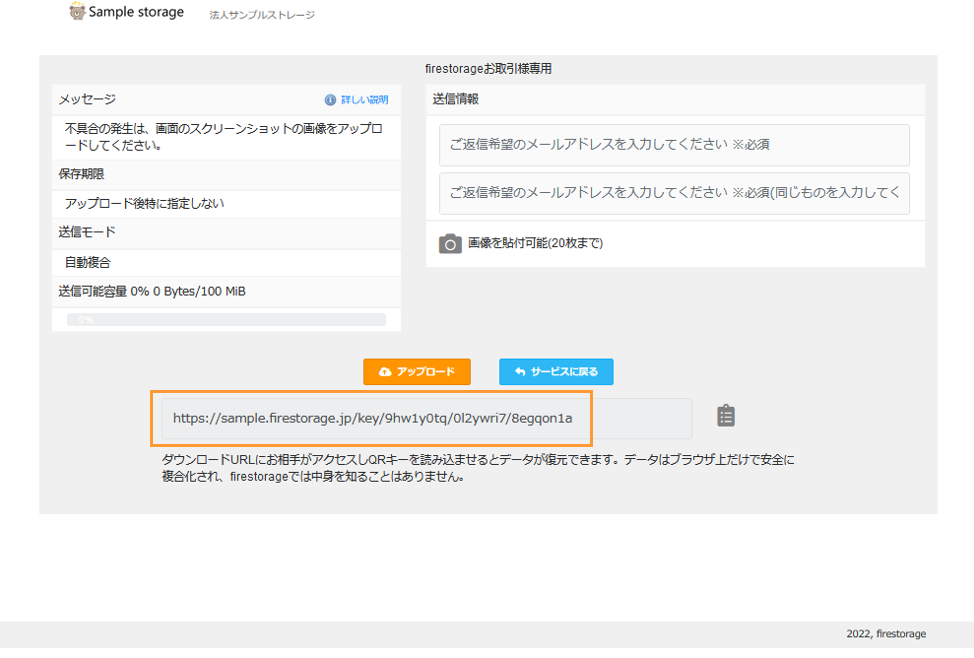Click the blue サービスに戻る button

tap(556, 372)
